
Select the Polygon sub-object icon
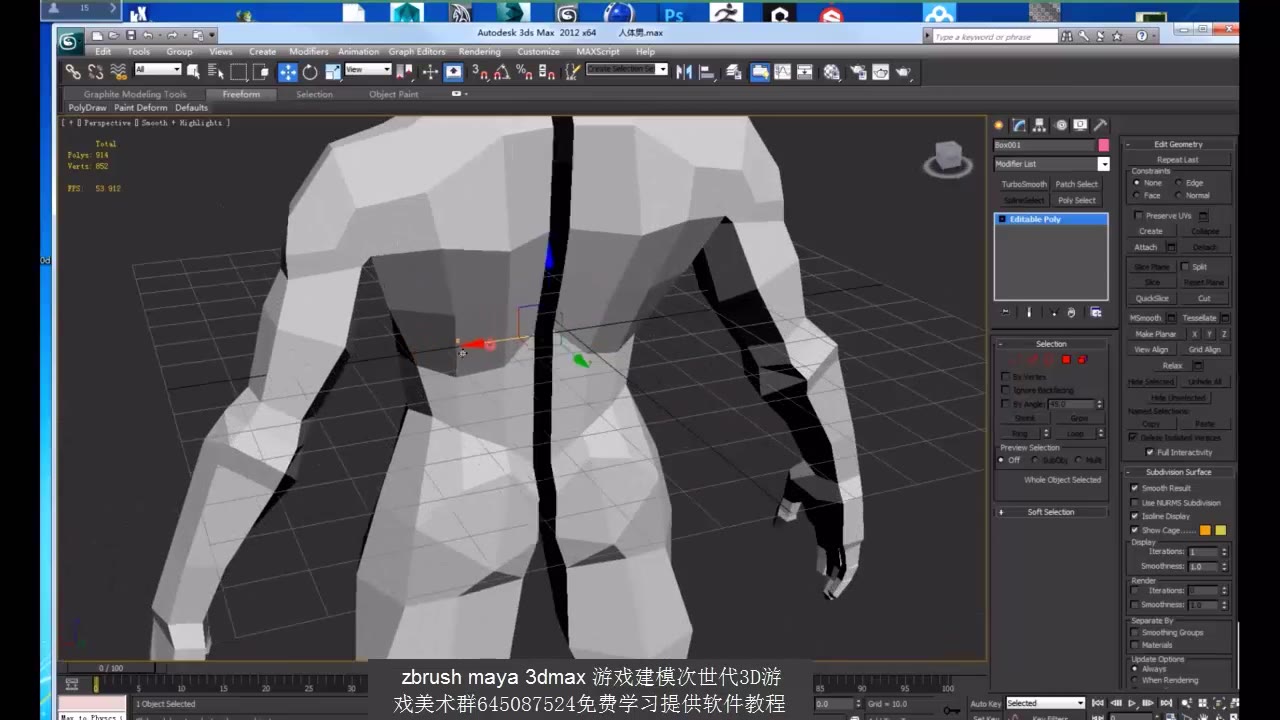1066,359
